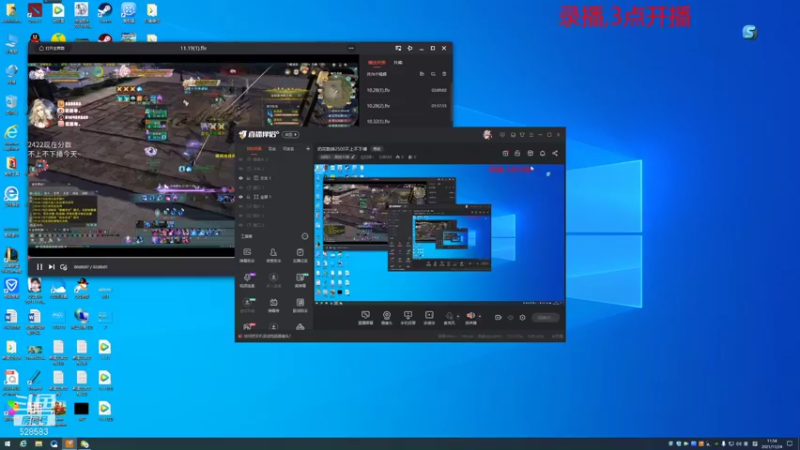Click the edit button beside the stream title
This screenshot has width=800, height=450.
pos(377,149)
